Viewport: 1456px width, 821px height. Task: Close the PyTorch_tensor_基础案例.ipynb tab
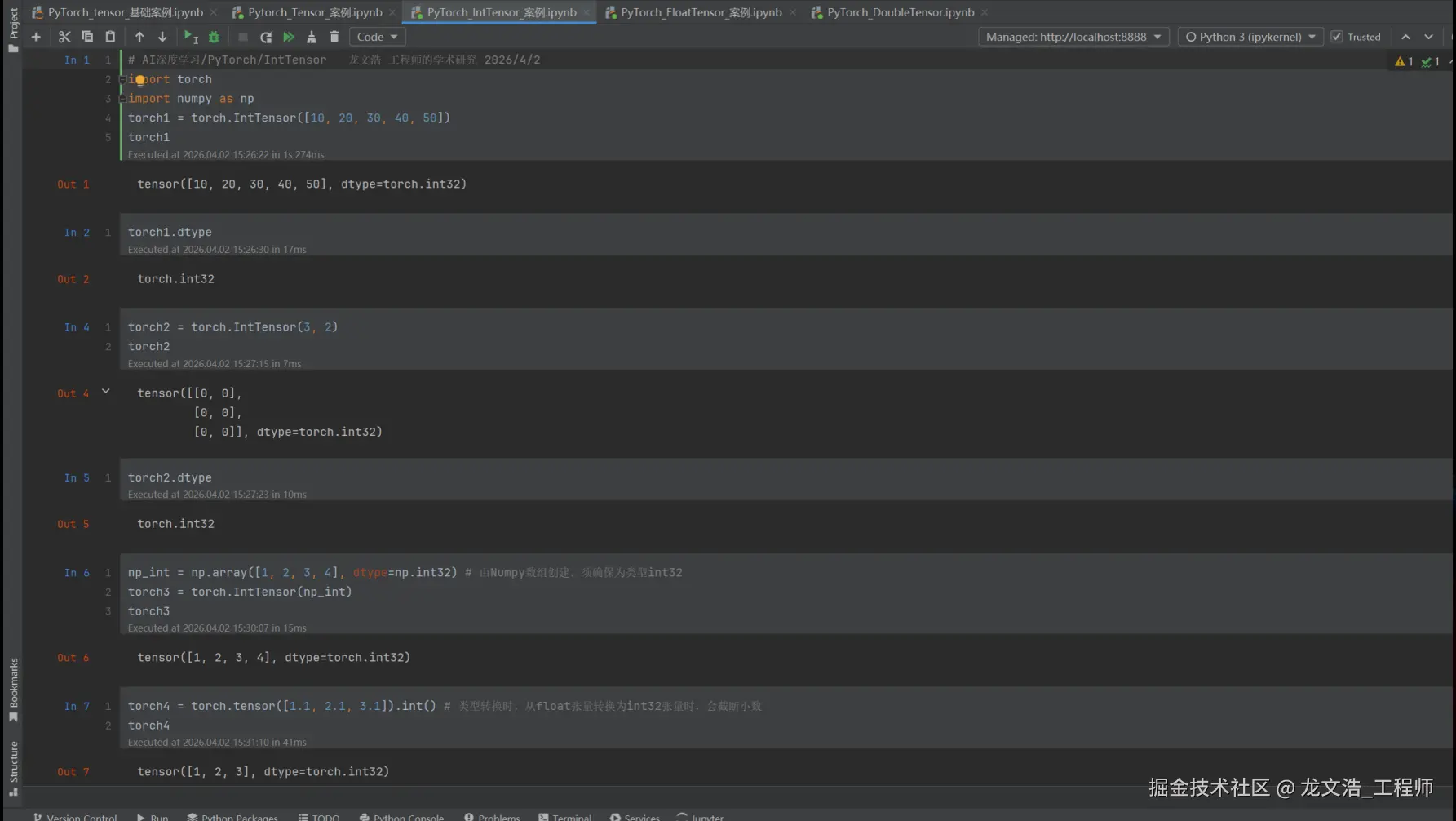point(214,12)
